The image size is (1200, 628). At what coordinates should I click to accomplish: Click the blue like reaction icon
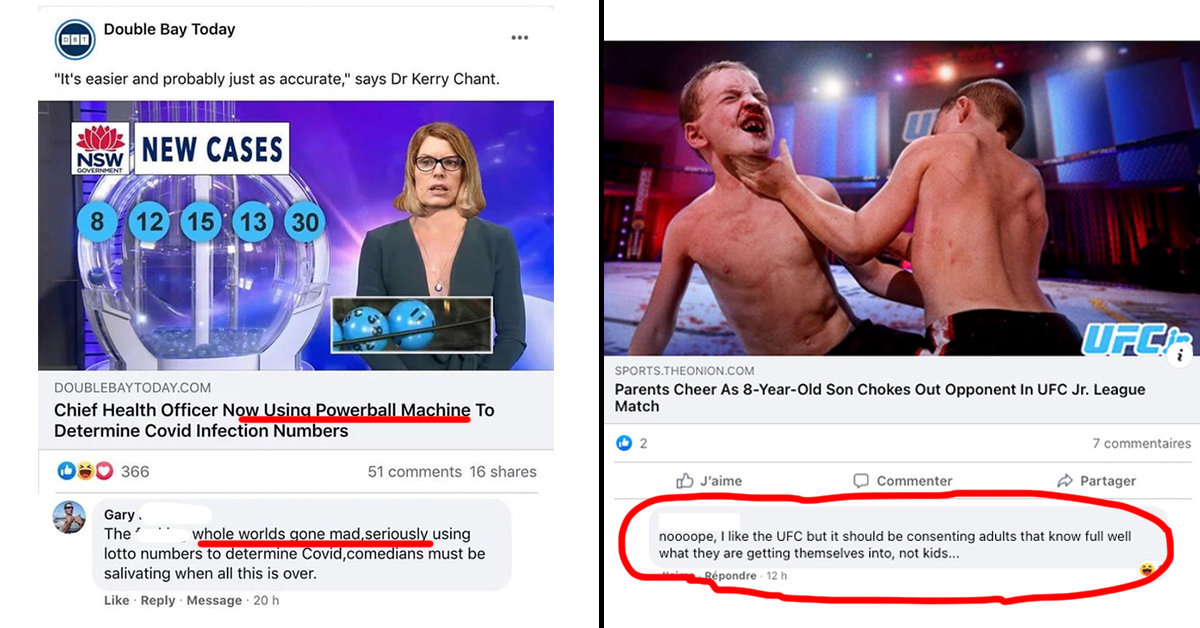(x=624, y=443)
